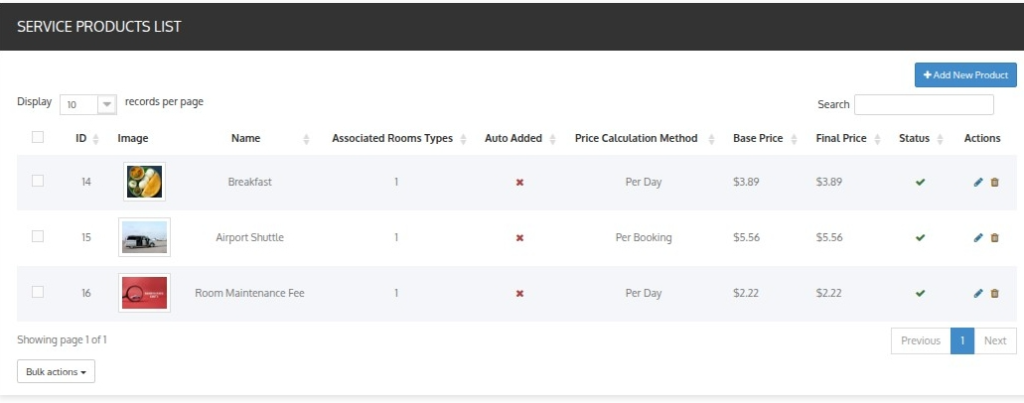The height and width of the screenshot is (403, 1024).
Task: Open the Room Maintenance Fee thumbnail image
Action: pos(144,293)
